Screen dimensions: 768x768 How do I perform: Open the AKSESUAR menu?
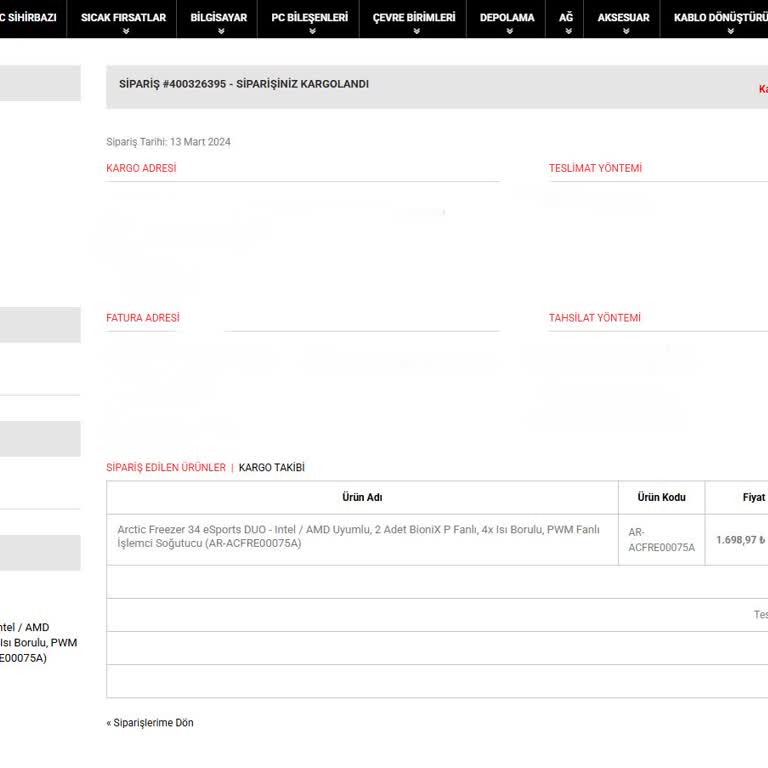pyautogui.click(x=623, y=17)
